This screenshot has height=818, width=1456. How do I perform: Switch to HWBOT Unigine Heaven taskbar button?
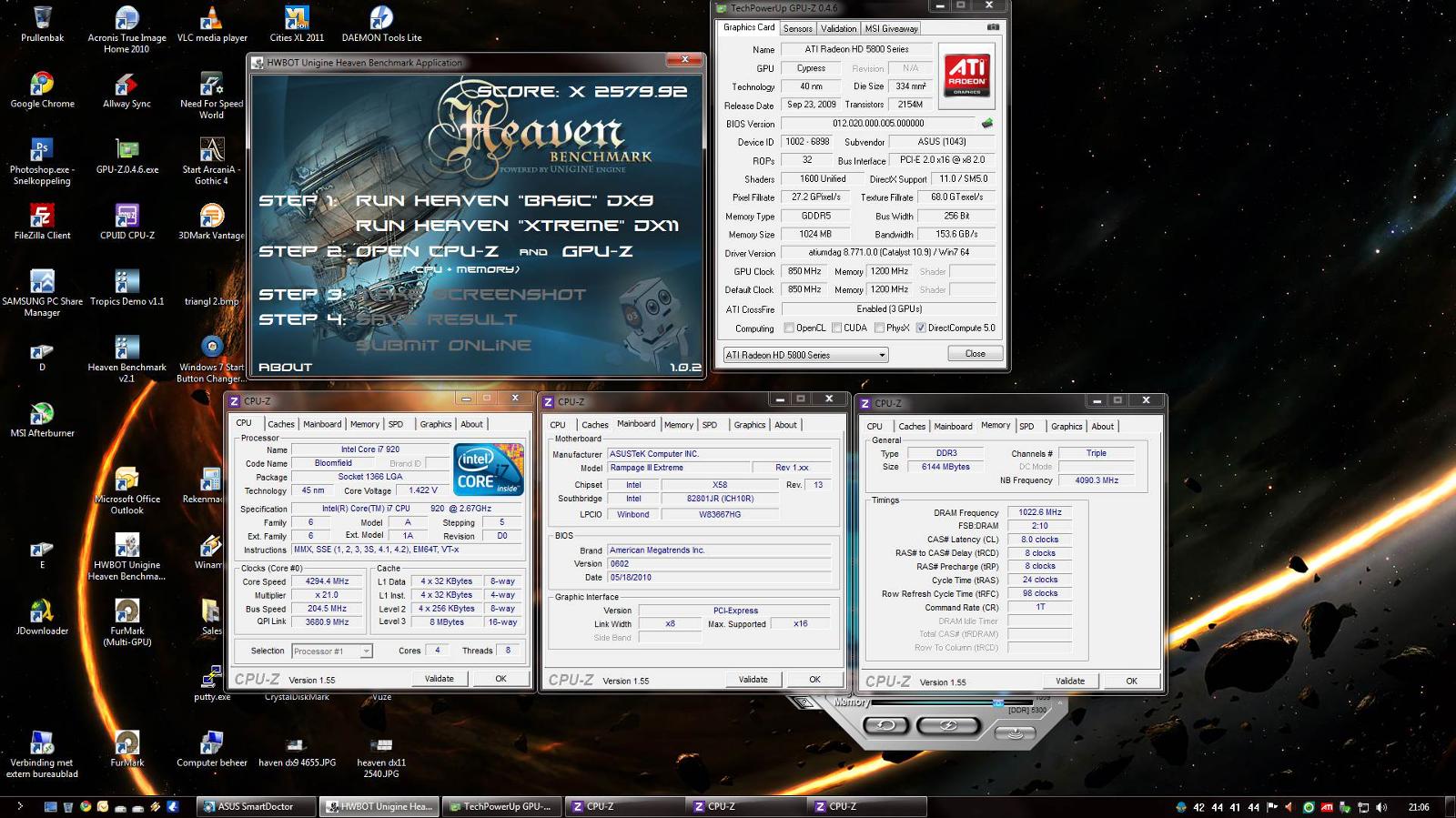[x=379, y=806]
